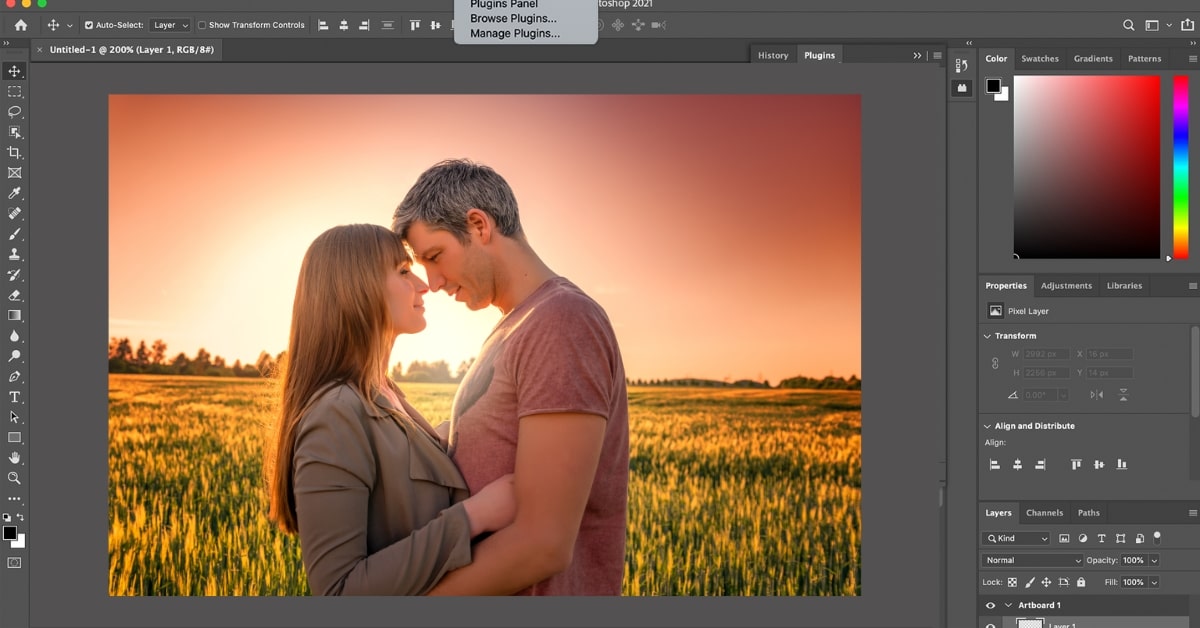The image size is (1200, 628).
Task: Open tool preset picker arrow beside Move icon
Action: [x=69, y=25]
